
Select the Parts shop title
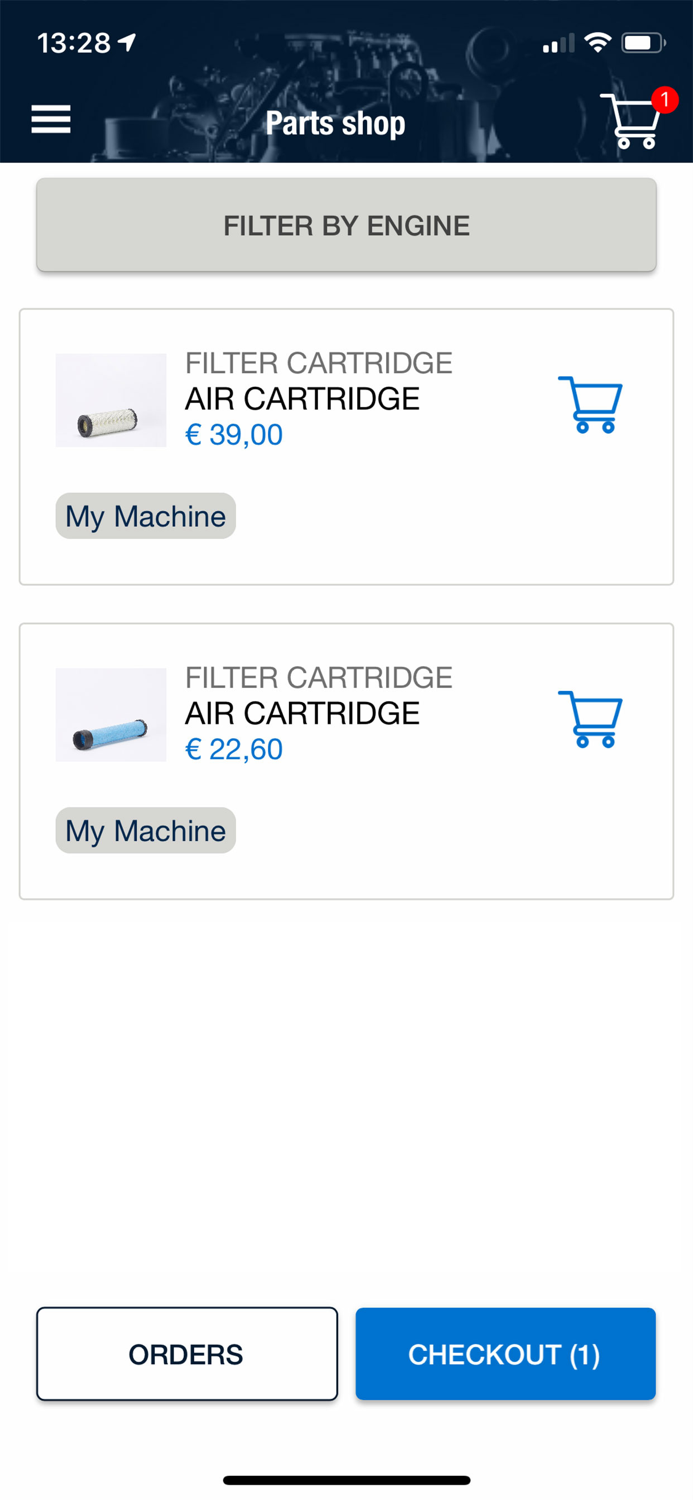click(x=335, y=122)
